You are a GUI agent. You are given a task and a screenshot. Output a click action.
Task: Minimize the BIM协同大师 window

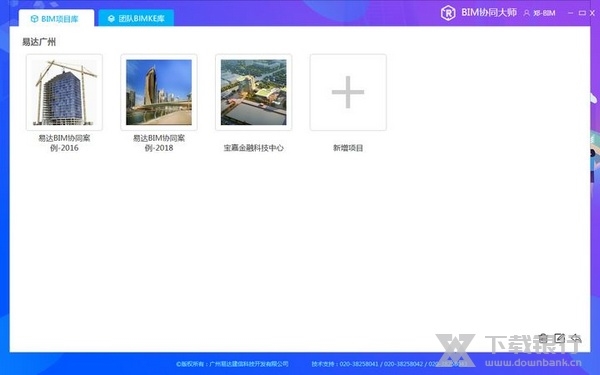pos(571,13)
